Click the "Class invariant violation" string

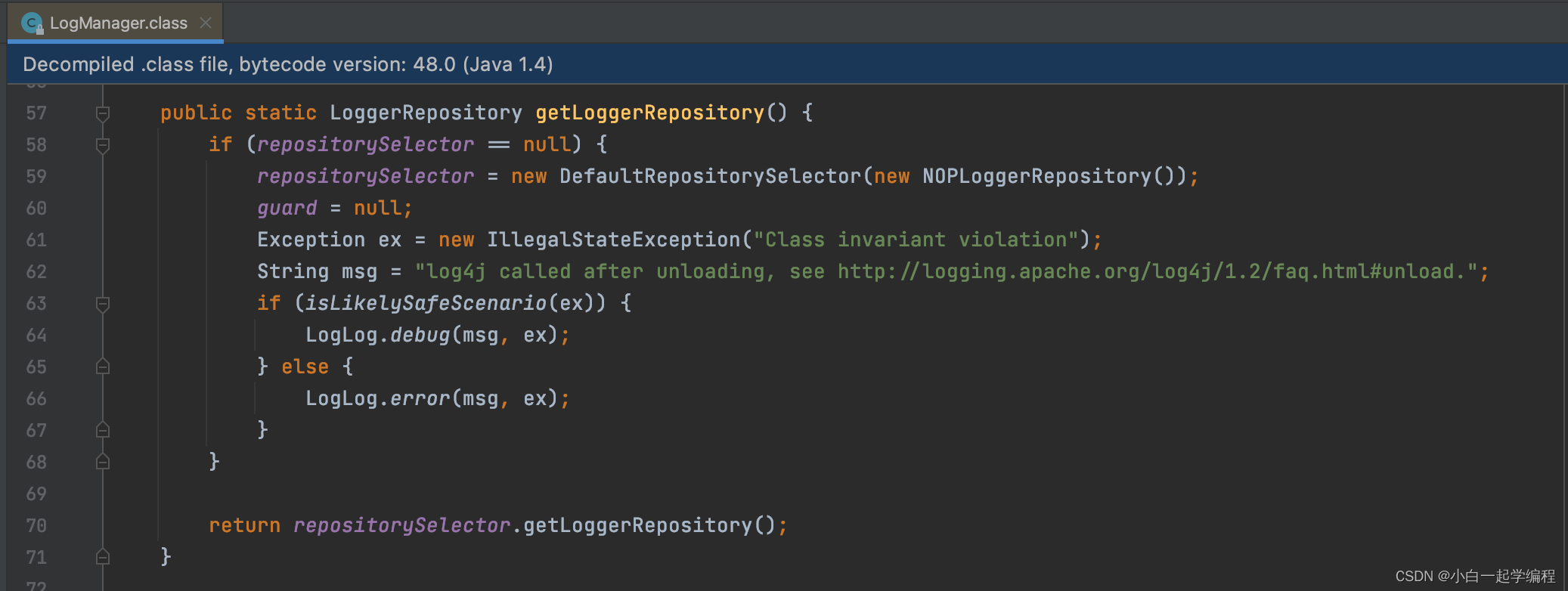click(916, 240)
